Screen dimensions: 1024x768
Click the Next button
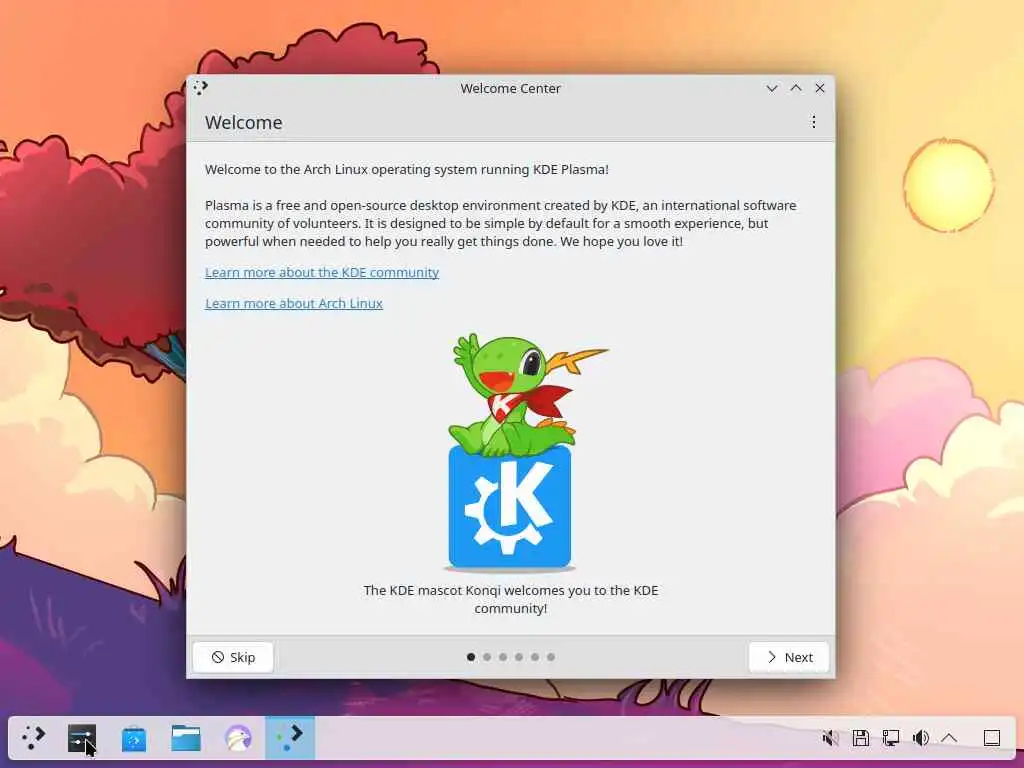(x=789, y=657)
